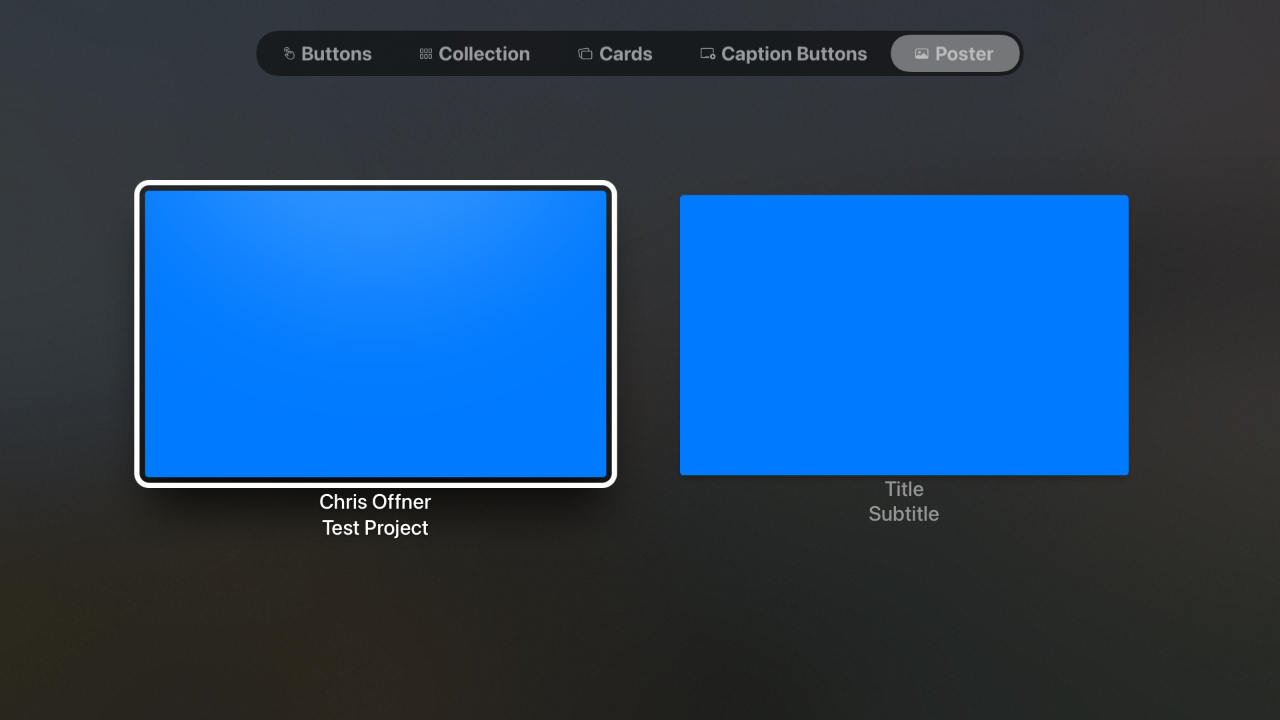Switch to the Buttons tab
Image resolution: width=1280 pixels, height=720 pixels.
pos(336,54)
